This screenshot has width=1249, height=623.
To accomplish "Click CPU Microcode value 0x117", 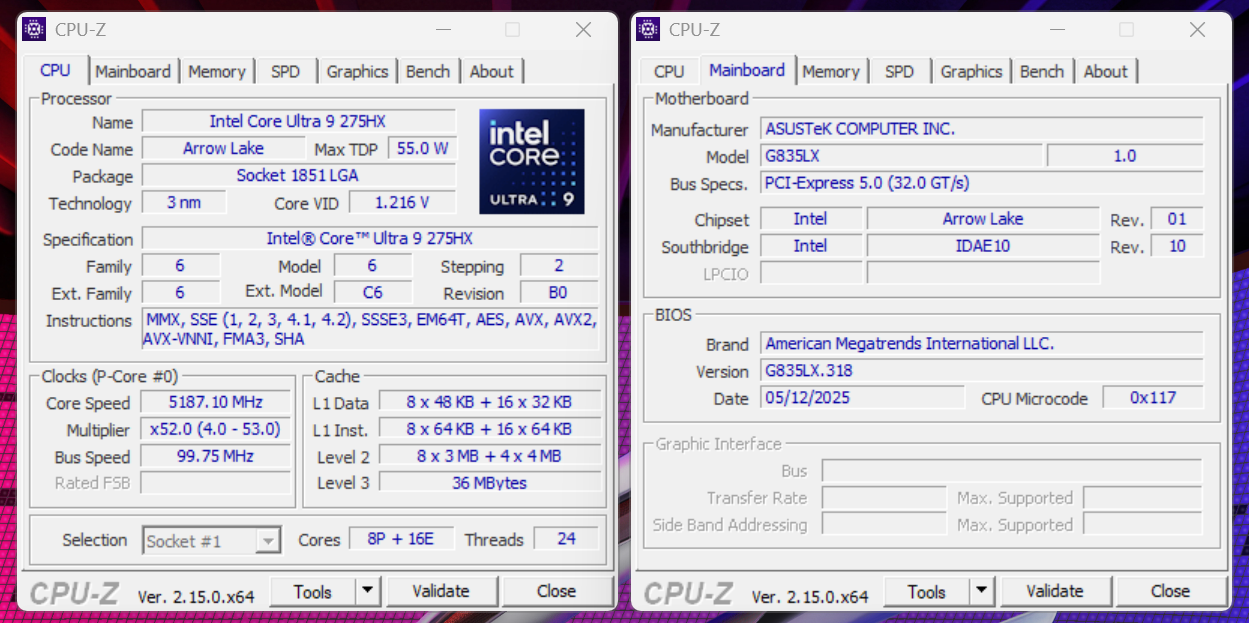I will 1153,397.
